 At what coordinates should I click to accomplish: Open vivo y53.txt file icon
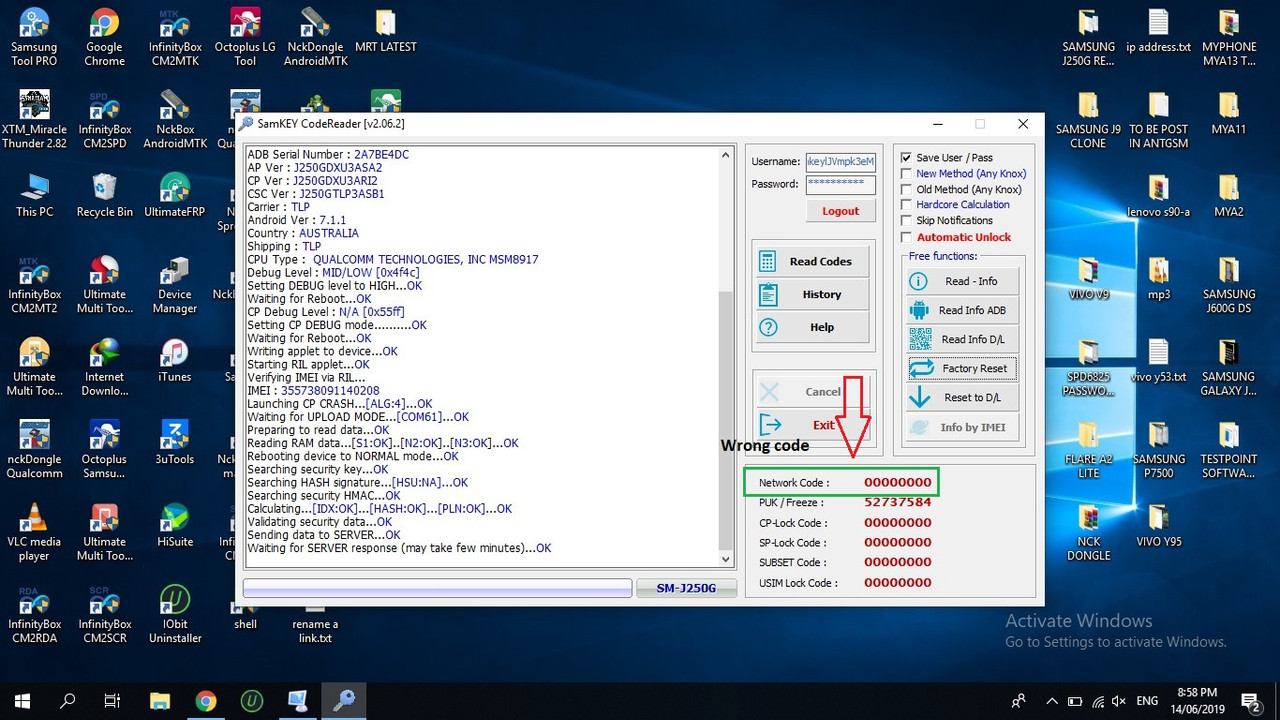click(1158, 361)
